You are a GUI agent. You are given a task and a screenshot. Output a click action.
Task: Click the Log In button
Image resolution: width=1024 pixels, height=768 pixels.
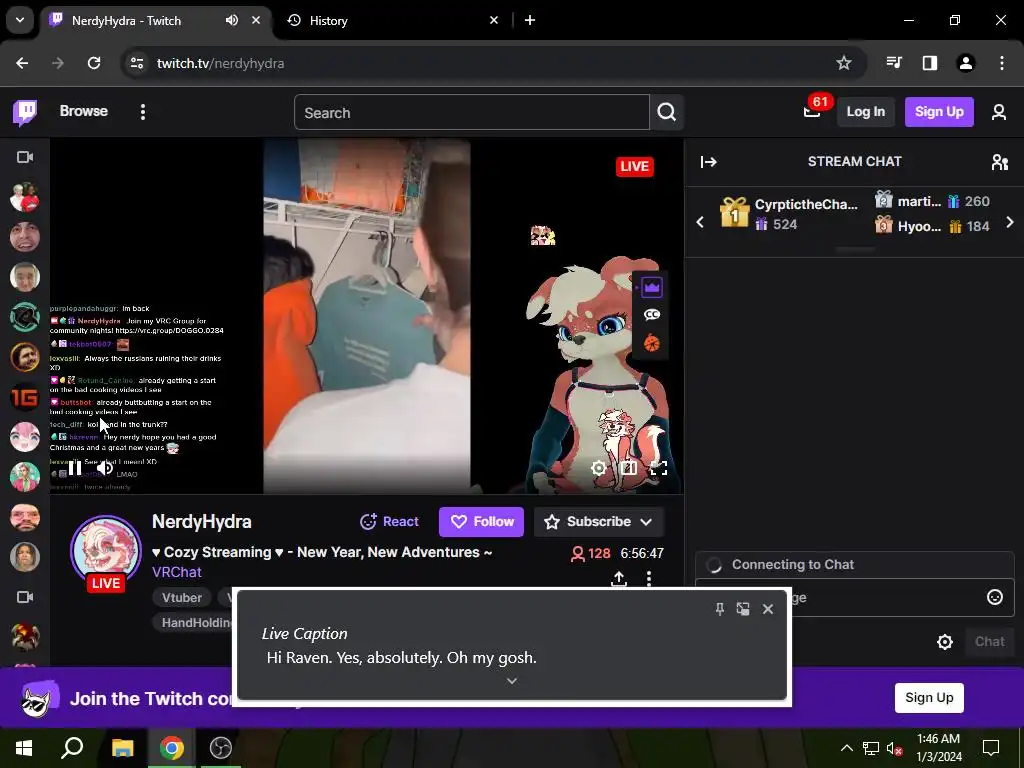pyautogui.click(x=865, y=112)
